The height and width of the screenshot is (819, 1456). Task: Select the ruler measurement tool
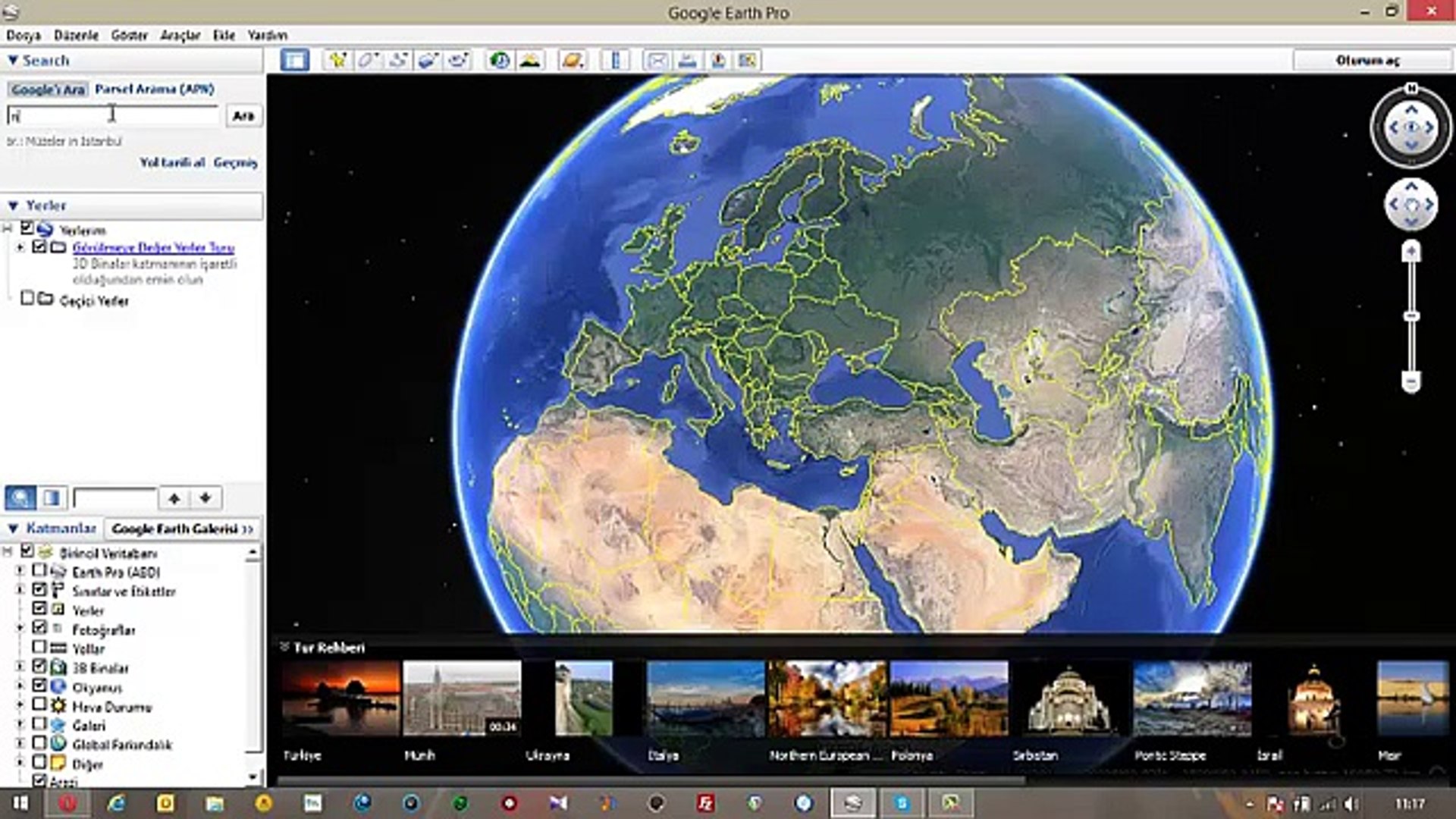(616, 61)
